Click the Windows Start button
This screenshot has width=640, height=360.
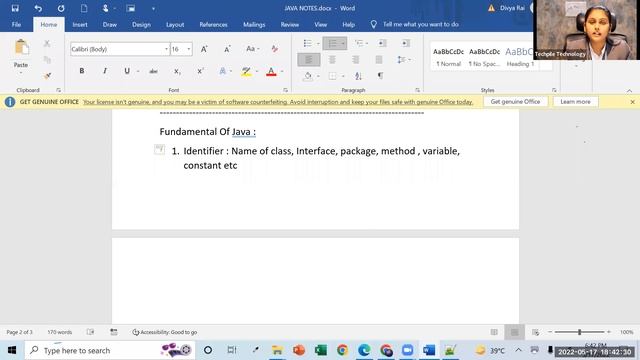[12, 350]
